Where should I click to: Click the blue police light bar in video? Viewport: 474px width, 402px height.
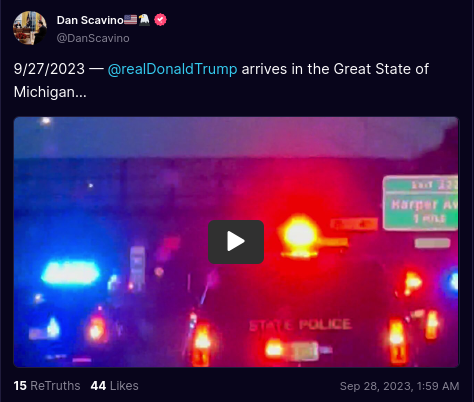pyautogui.click(x=70, y=273)
